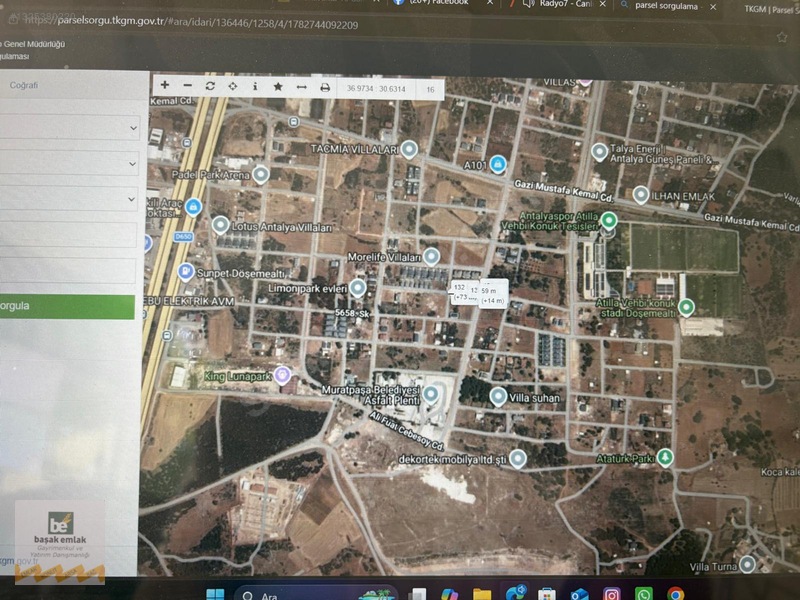Open the dekortek mobilya ltd.şti pin
Screen dimensions: 800x600
pyautogui.click(x=518, y=459)
